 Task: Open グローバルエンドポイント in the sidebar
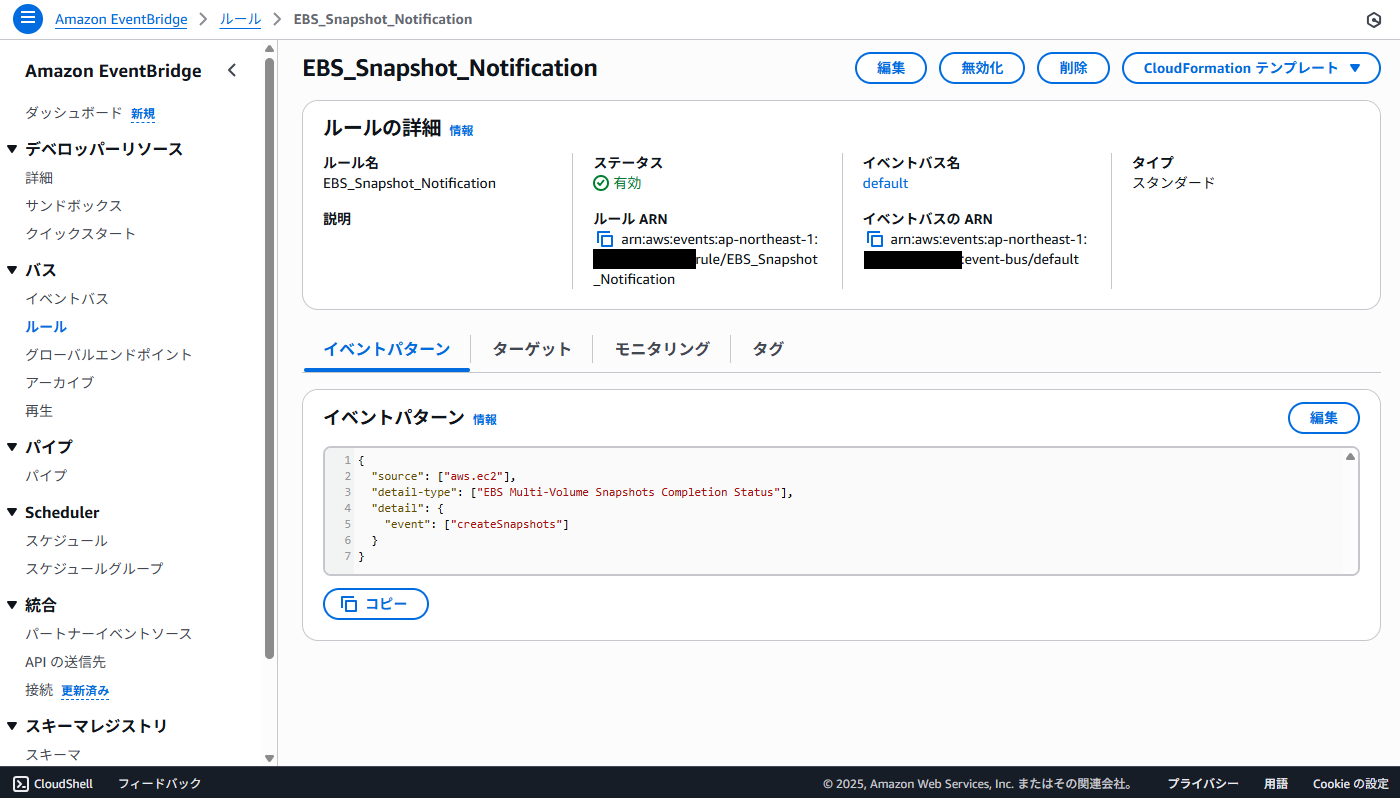109,355
